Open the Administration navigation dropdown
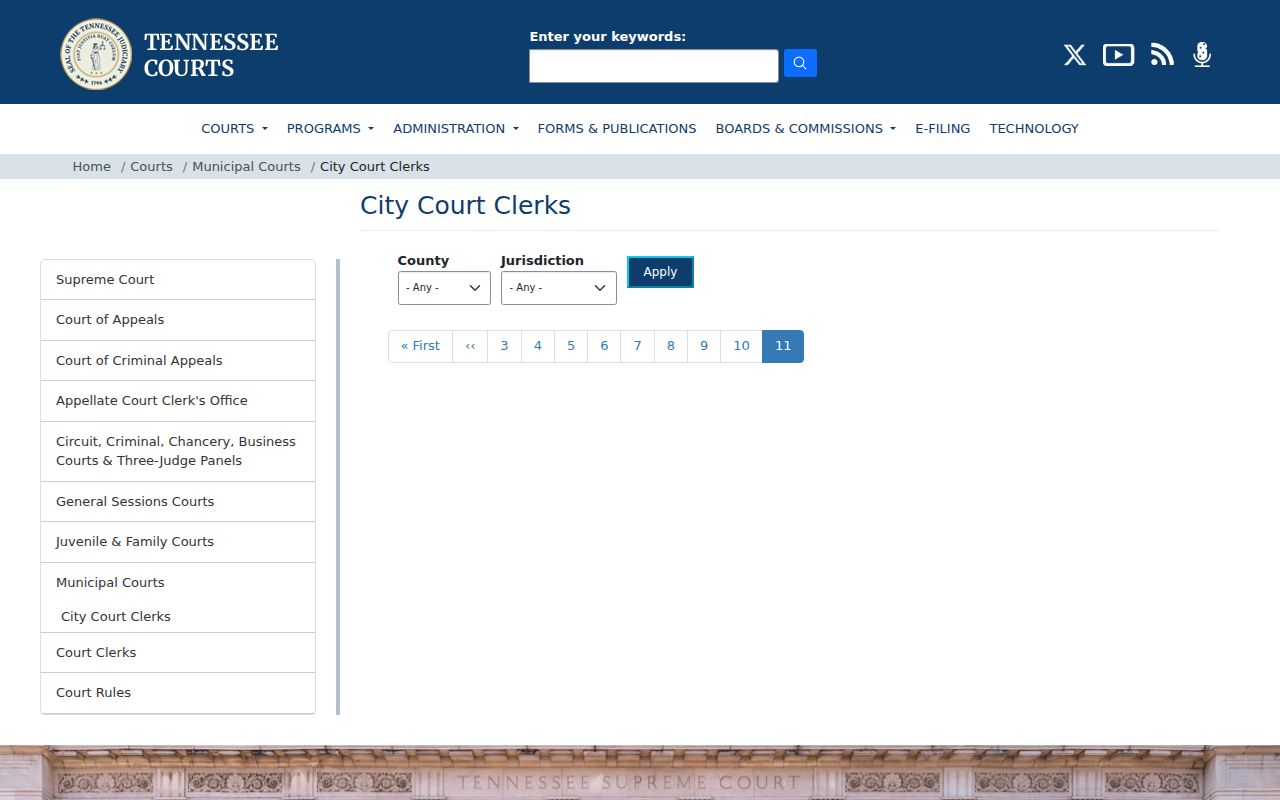 coord(456,128)
